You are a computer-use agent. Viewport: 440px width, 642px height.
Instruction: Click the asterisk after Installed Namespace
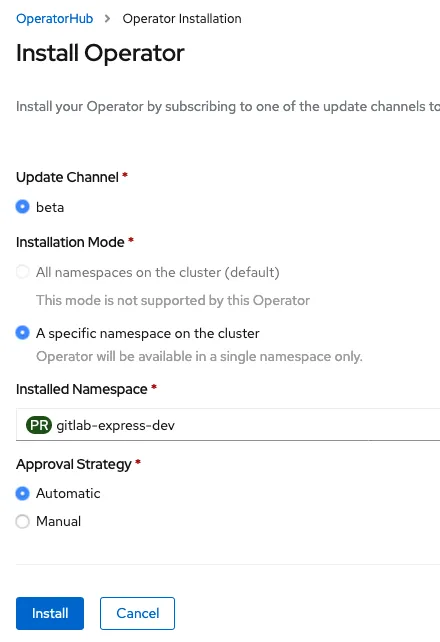(154, 387)
